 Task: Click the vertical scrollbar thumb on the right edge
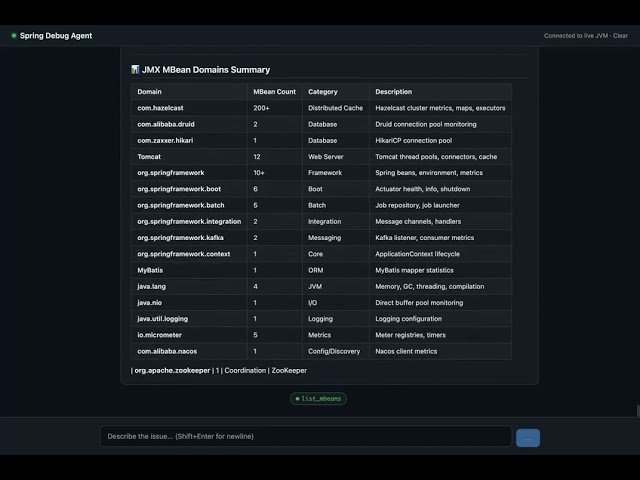pos(638,411)
